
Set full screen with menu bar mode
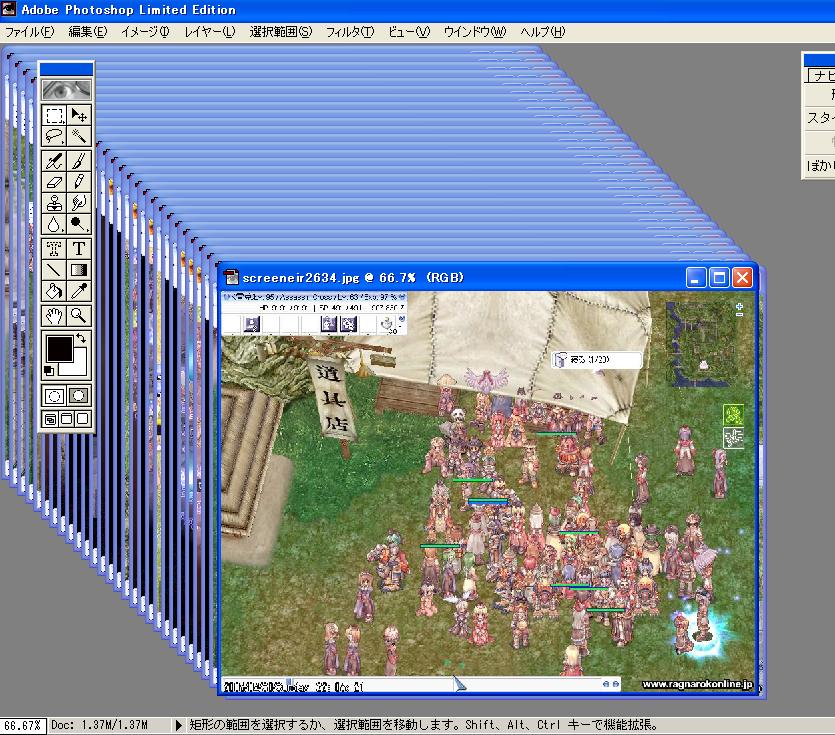pyautogui.click(x=67, y=419)
